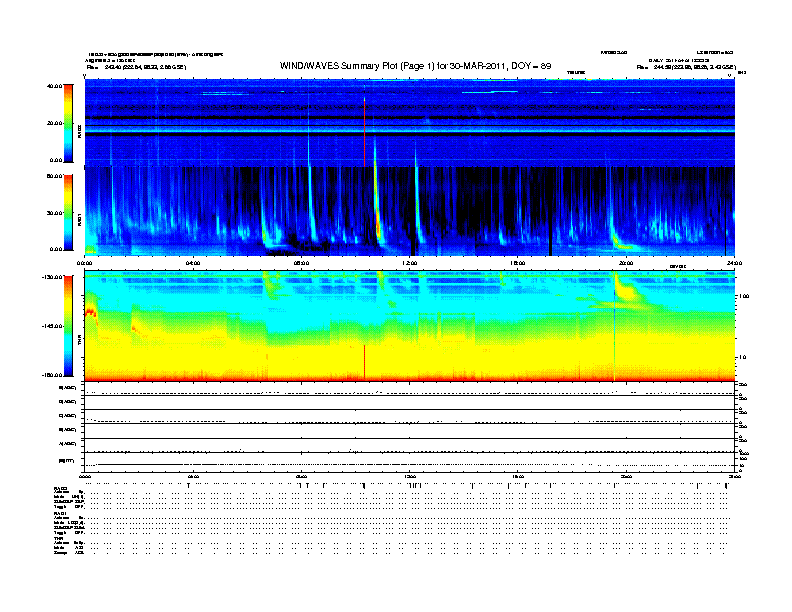Select the -160.00 label on TNR scale
This screenshot has height=612, width=792.
(x=52, y=375)
